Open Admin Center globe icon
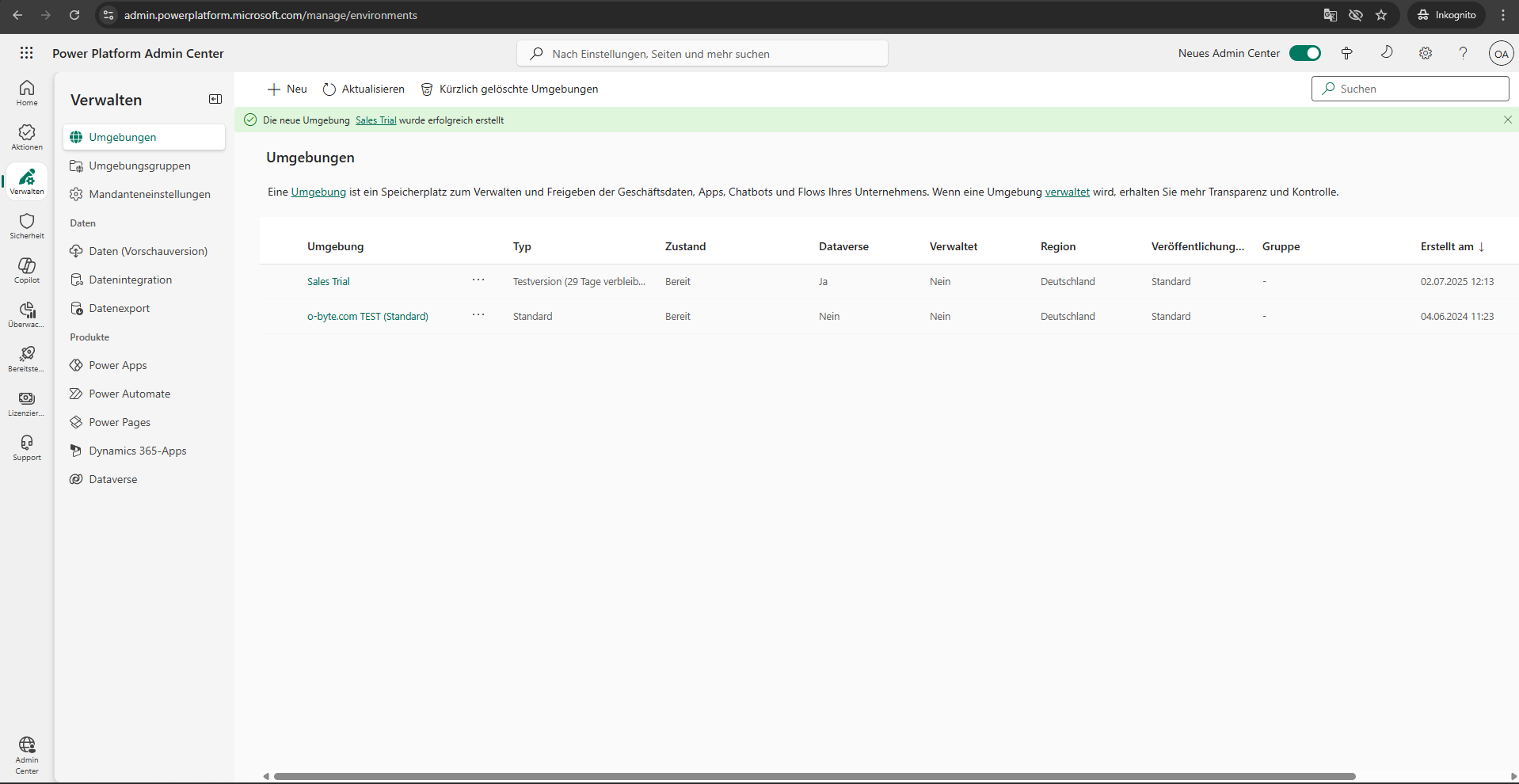The height and width of the screenshot is (784, 1519). pyautogui.click(x=27, y=754)
